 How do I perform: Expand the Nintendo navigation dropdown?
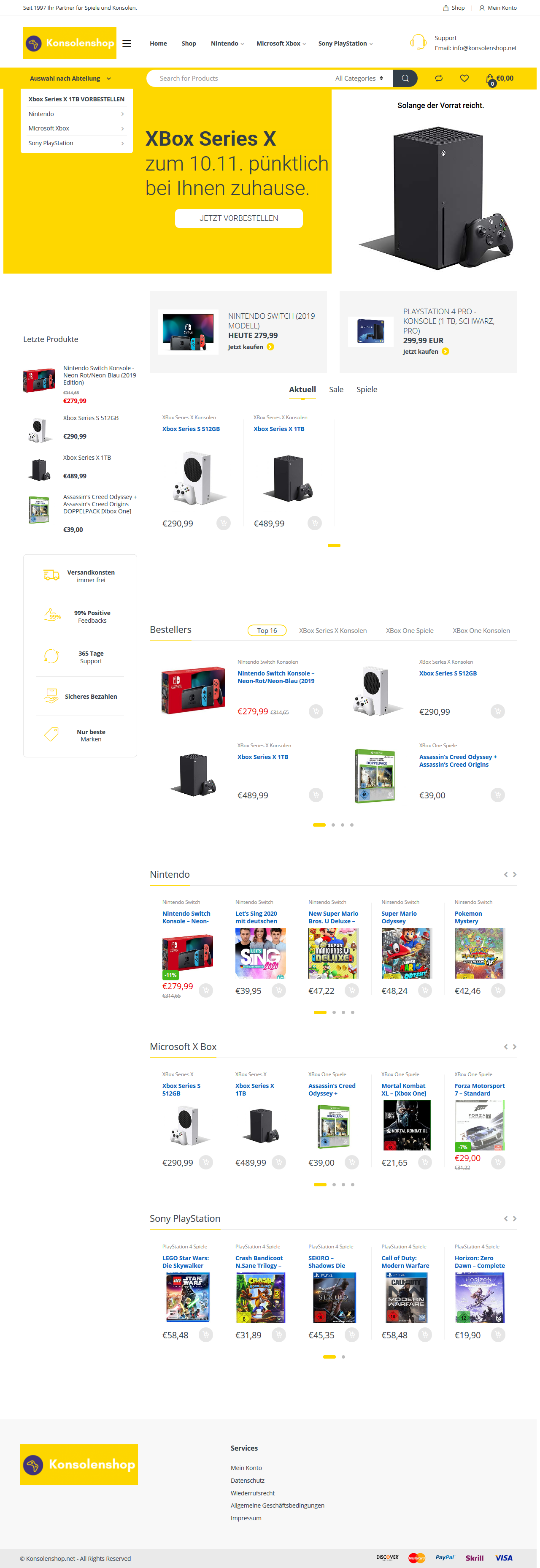(227, 43)
